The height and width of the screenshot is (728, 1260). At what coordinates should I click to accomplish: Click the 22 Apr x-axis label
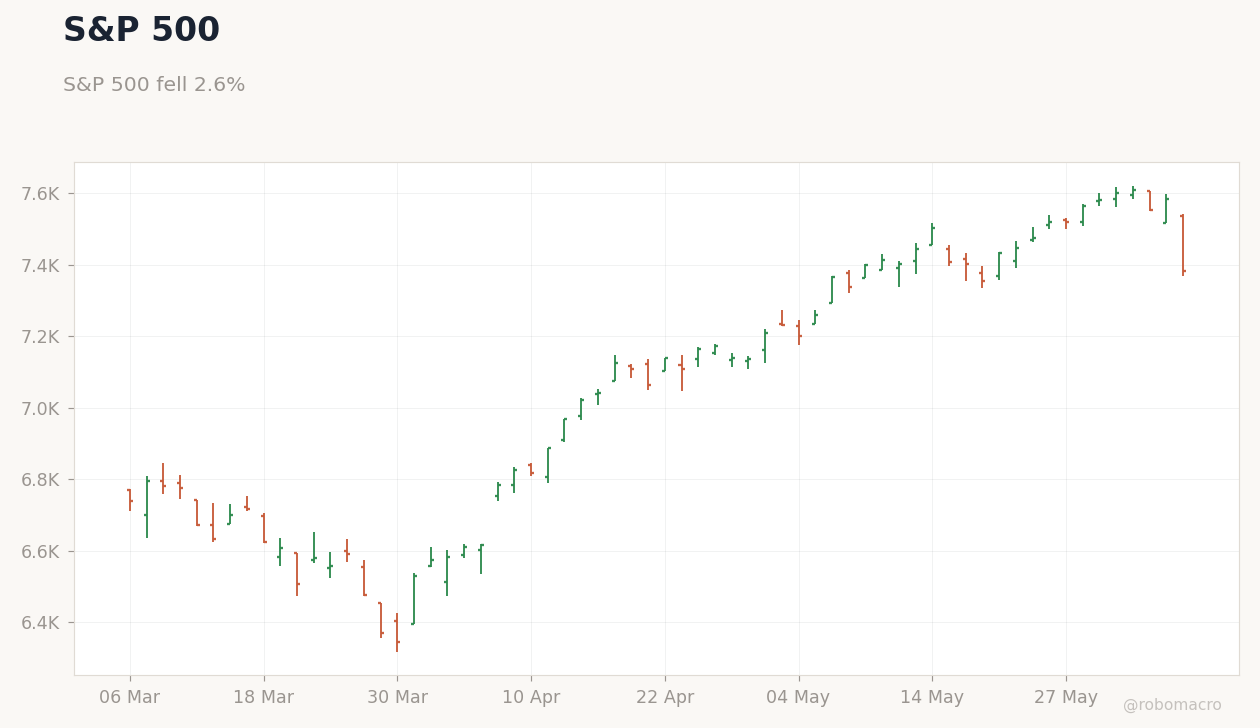click(665, 698)
